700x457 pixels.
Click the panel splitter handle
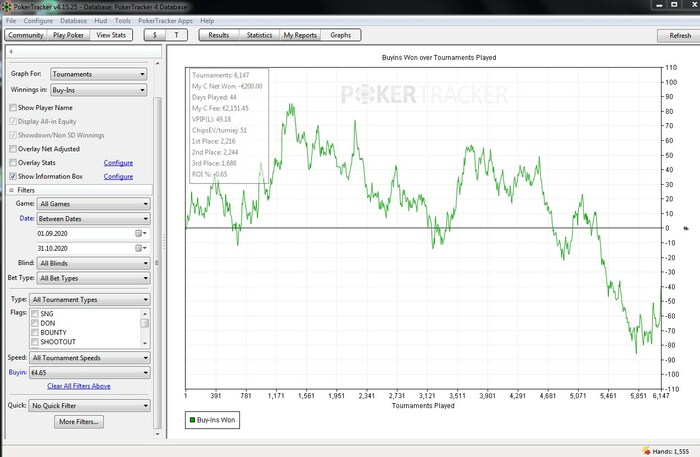pos(164,242)
